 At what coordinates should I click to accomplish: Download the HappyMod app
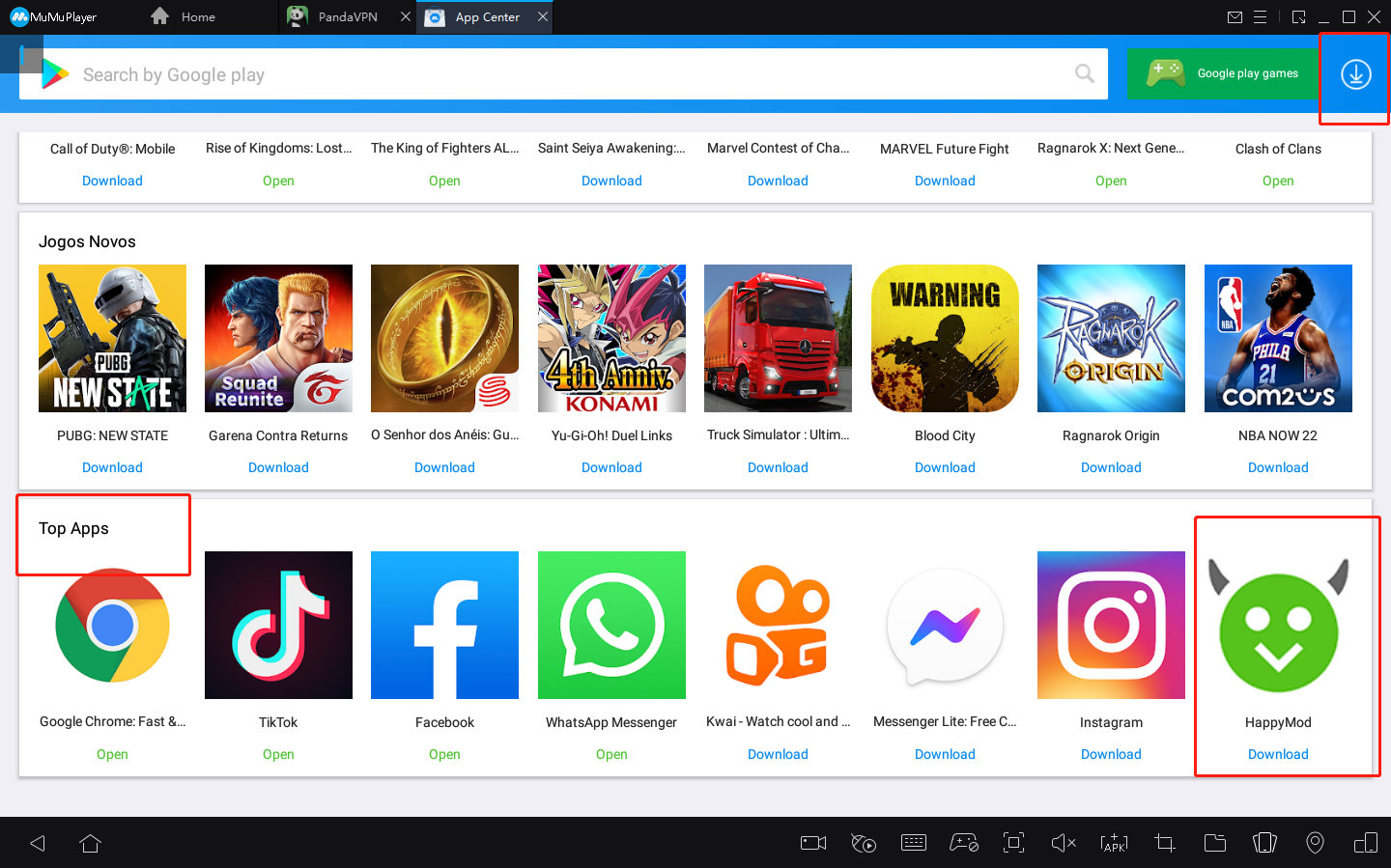coord(1278,753)
